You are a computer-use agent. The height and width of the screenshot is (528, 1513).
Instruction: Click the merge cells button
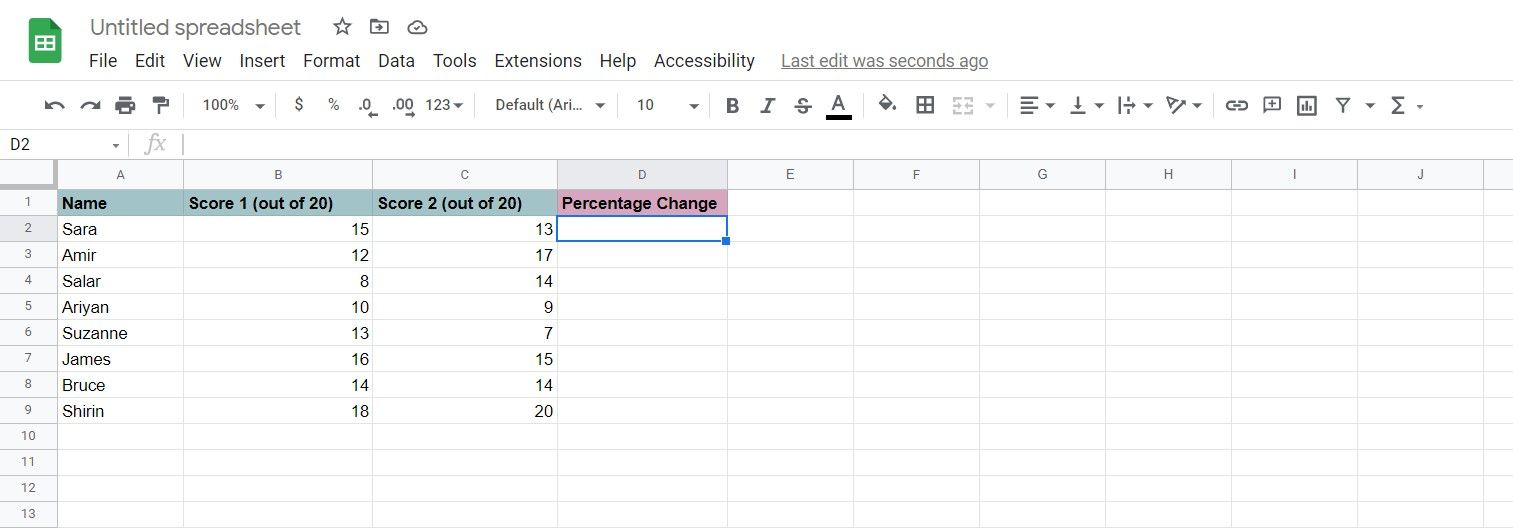pos(962,105)
